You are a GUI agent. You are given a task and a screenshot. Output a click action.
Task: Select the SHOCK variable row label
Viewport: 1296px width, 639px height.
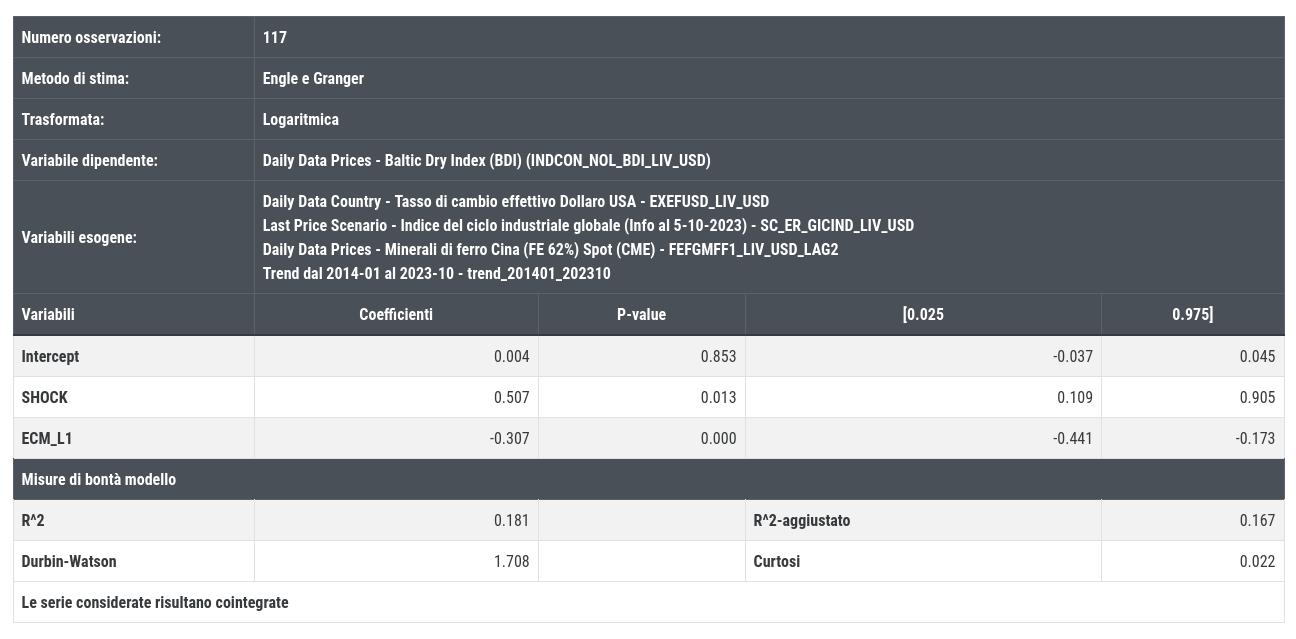click(45, 397)
